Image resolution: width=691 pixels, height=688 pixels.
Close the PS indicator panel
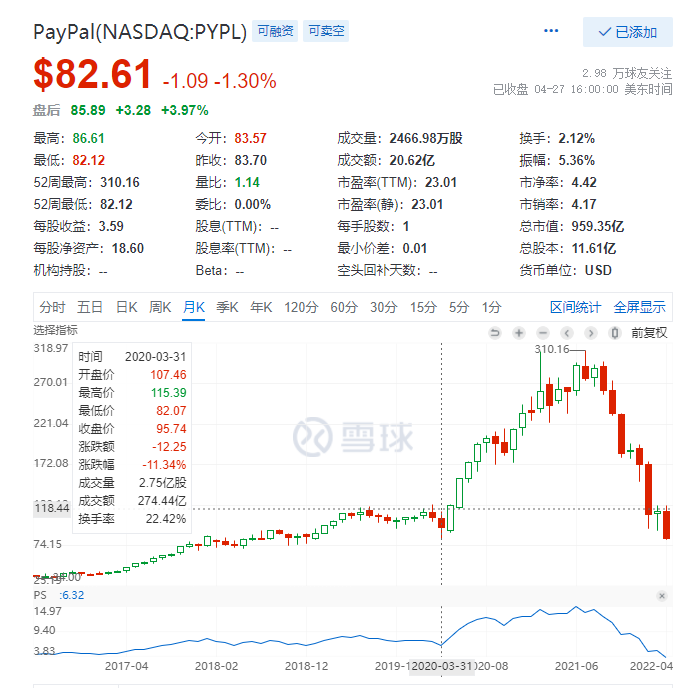(x=661, y=596)
